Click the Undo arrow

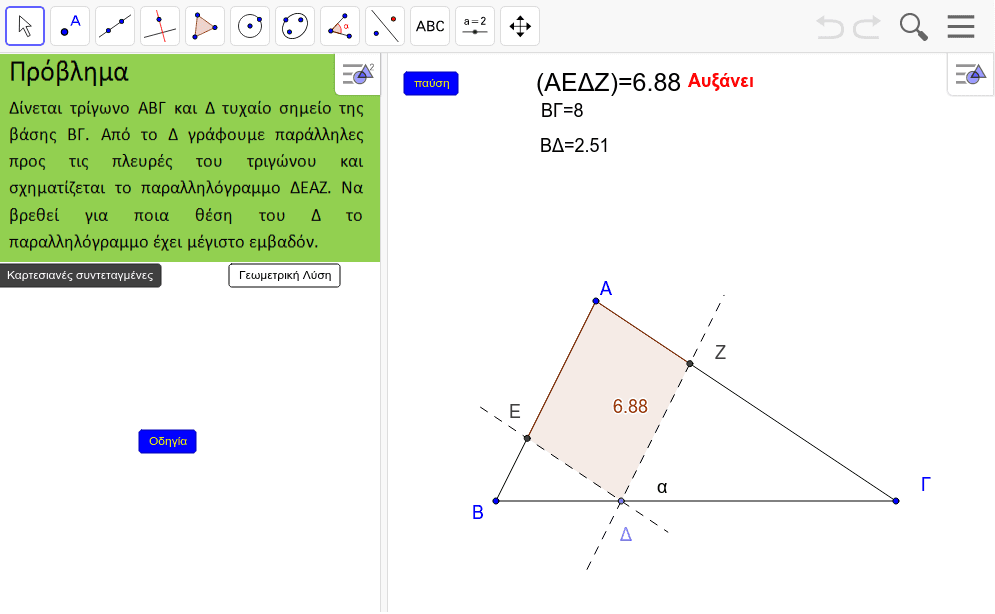829,27
